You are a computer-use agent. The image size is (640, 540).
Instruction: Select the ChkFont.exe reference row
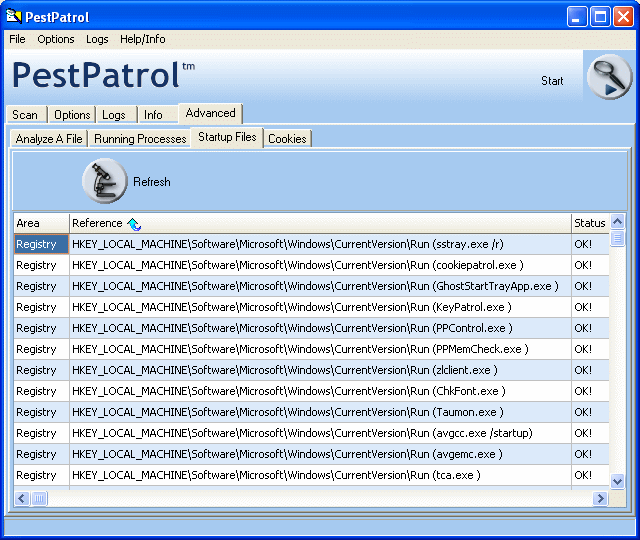click(320, 391)
